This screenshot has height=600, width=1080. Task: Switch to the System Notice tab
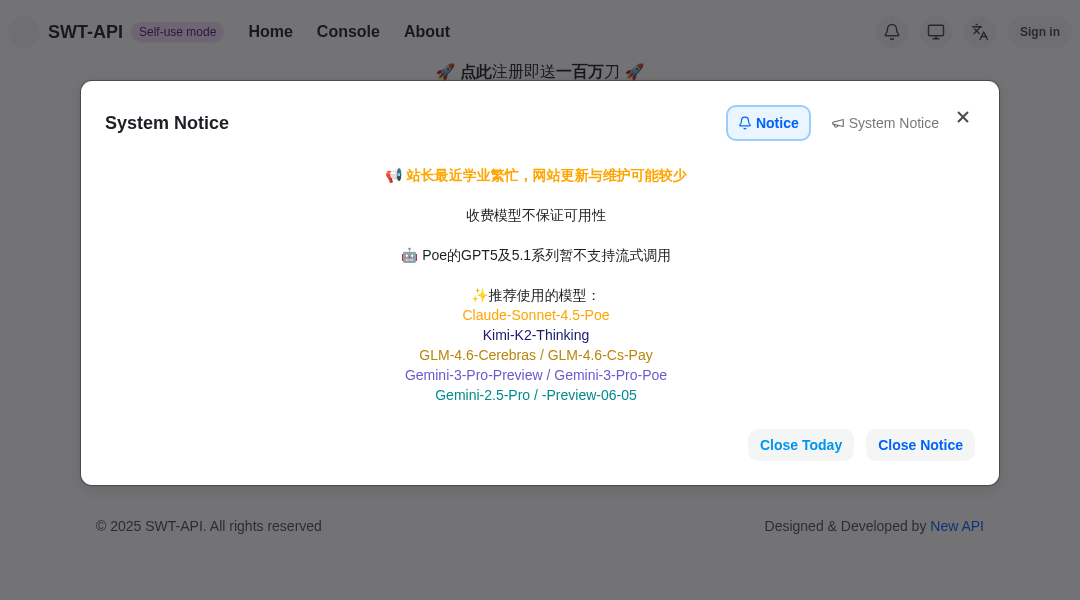click(885, 122)
